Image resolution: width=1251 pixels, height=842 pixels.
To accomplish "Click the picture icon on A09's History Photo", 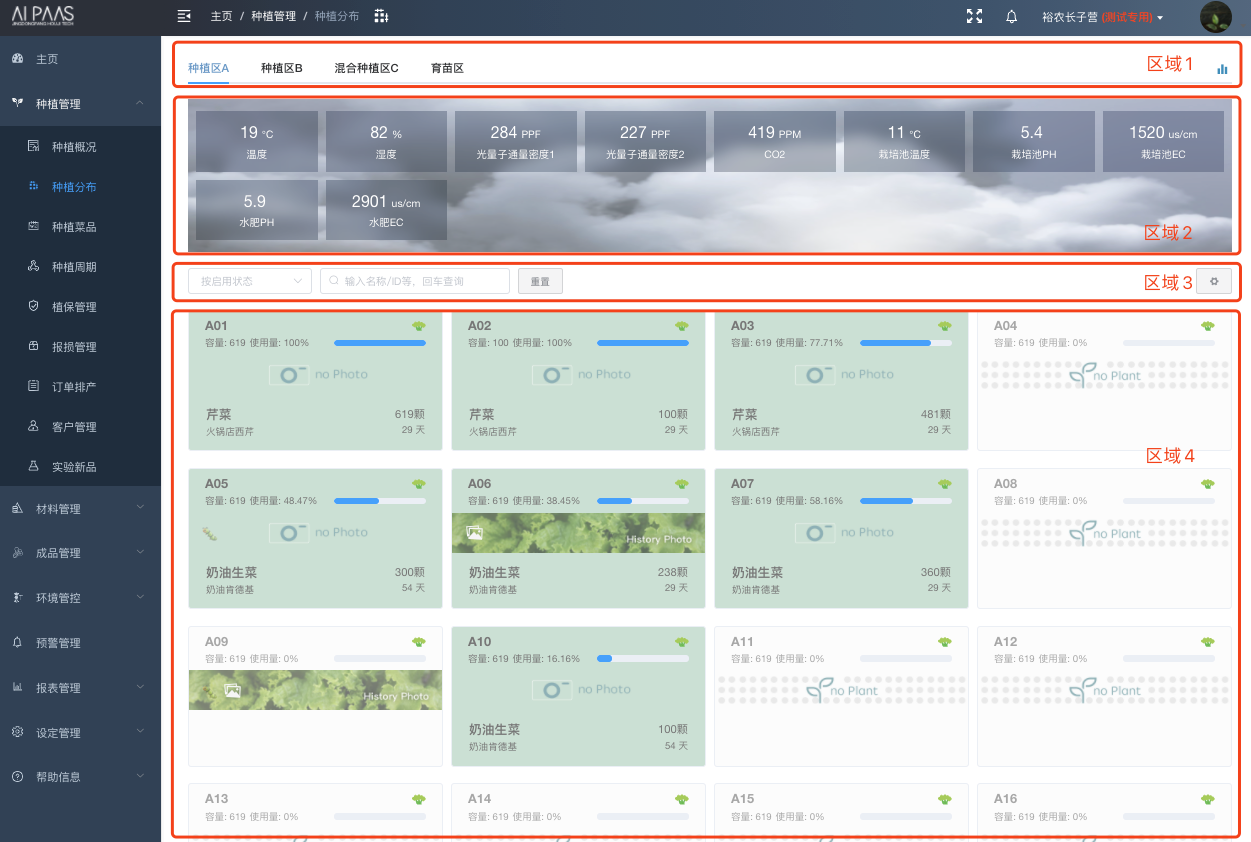I will pos(232,690).
